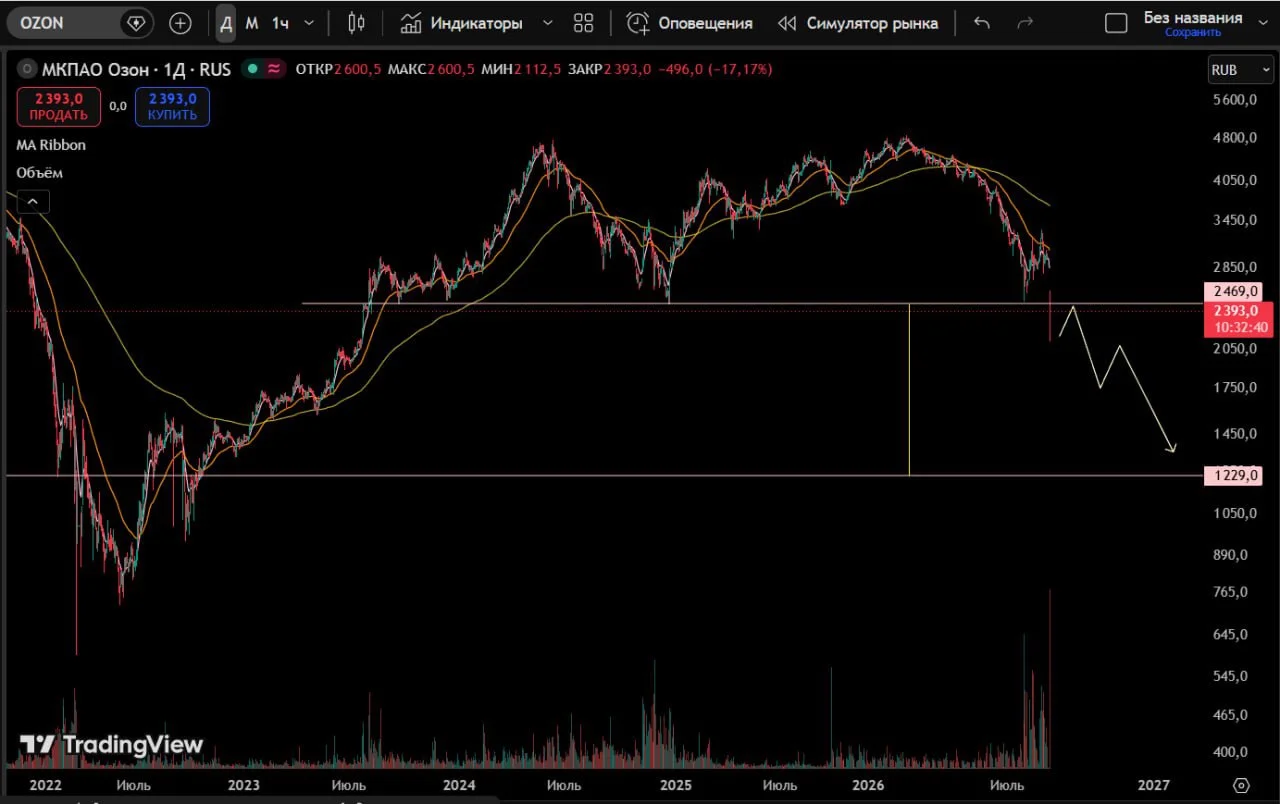Screen dimensions: 1280x804
Task: Expand the favorite indicators dropdown arrow
Action: [547, 23]
